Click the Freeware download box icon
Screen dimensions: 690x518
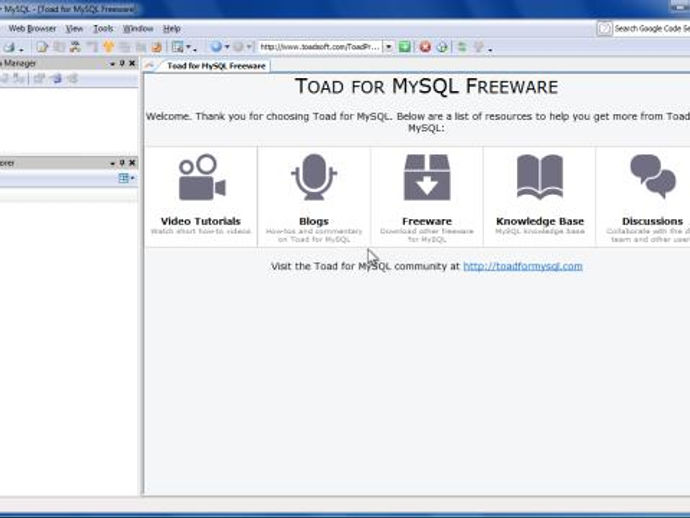427,177
